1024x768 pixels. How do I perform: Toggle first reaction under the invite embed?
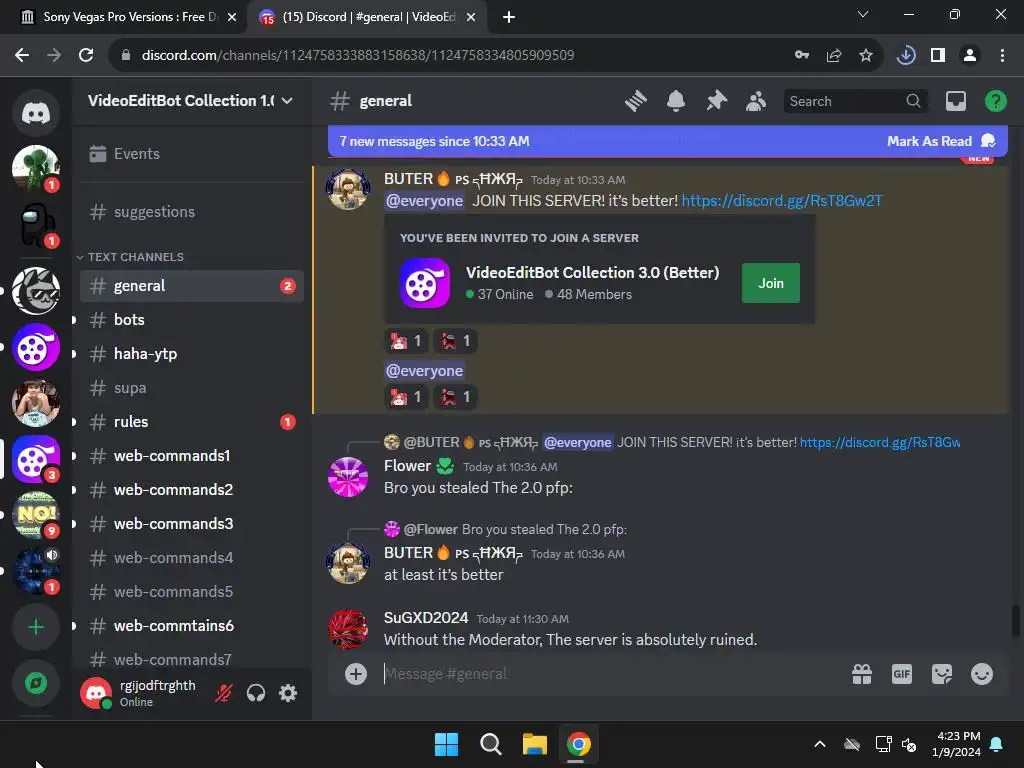tap(406, 341)
